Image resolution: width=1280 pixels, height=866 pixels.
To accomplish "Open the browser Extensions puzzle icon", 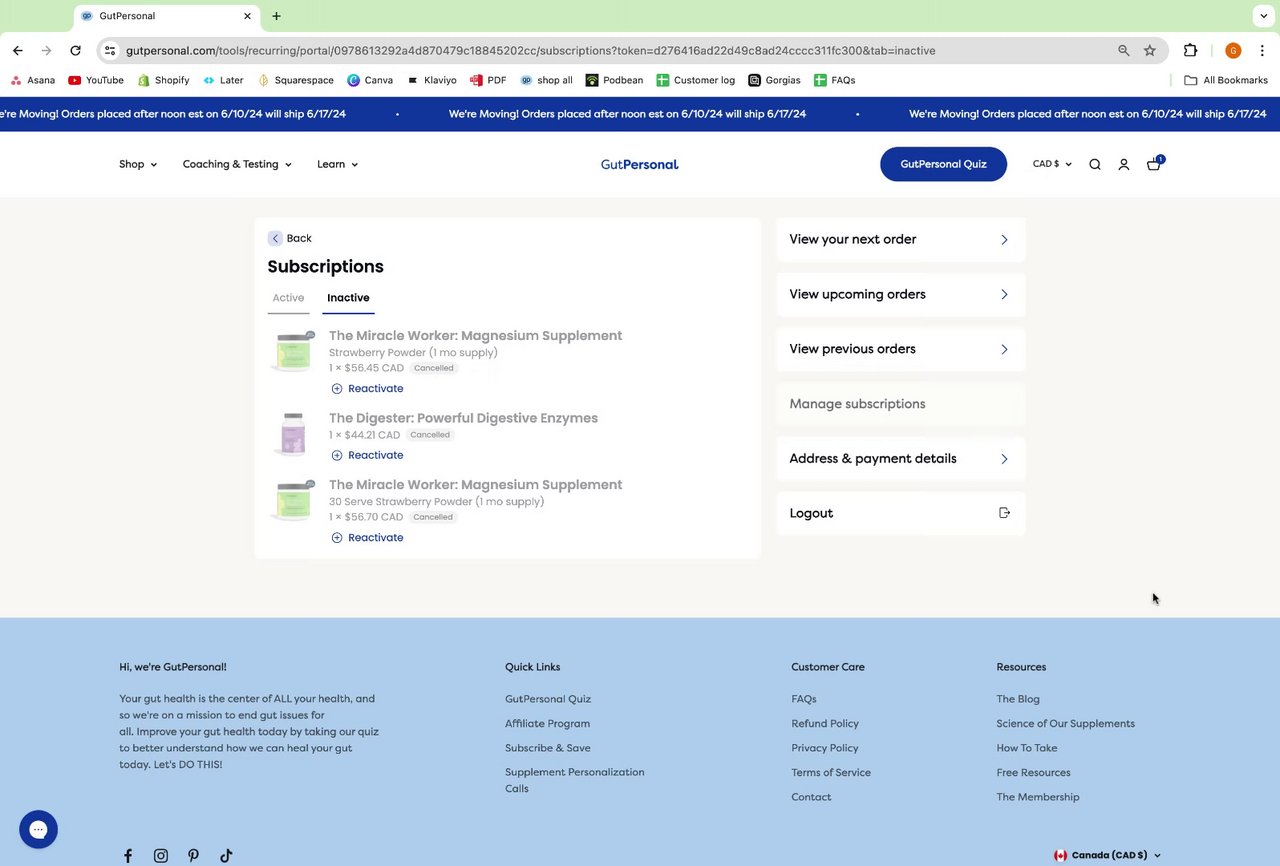I will (1190, 50).
